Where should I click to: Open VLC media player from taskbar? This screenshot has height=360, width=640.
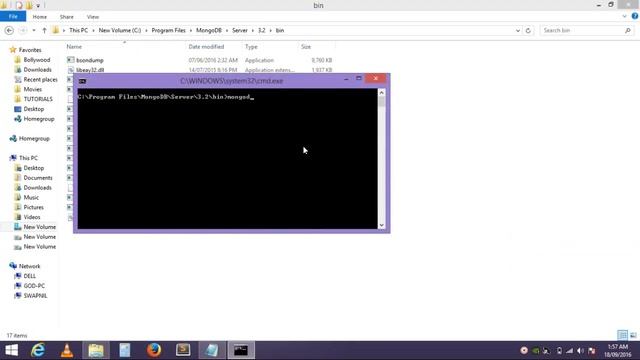67,350
